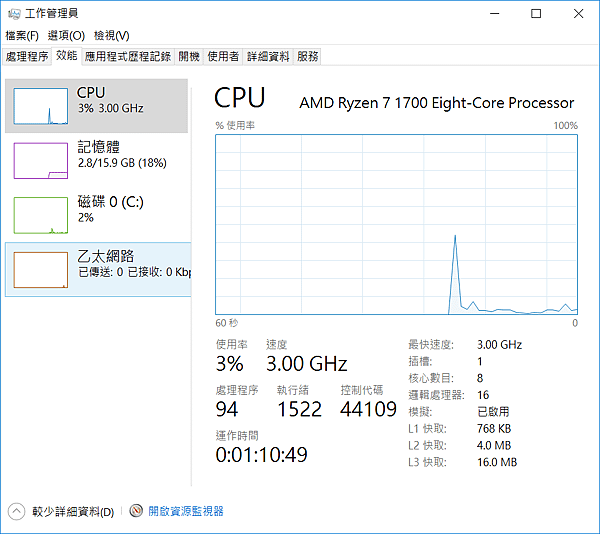The image size is (600, 534).
Task: Select the 乙太網路 Ethernet graph item
Action: point(41,270)
